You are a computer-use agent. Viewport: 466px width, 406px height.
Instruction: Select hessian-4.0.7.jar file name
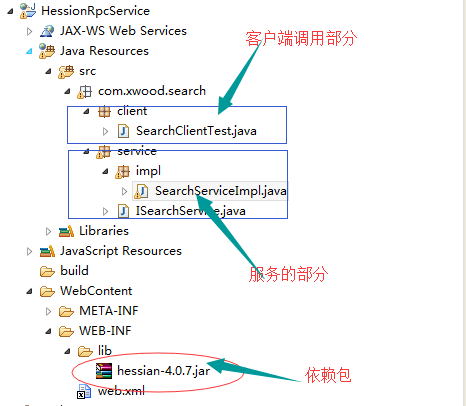(x=164, y=371)
